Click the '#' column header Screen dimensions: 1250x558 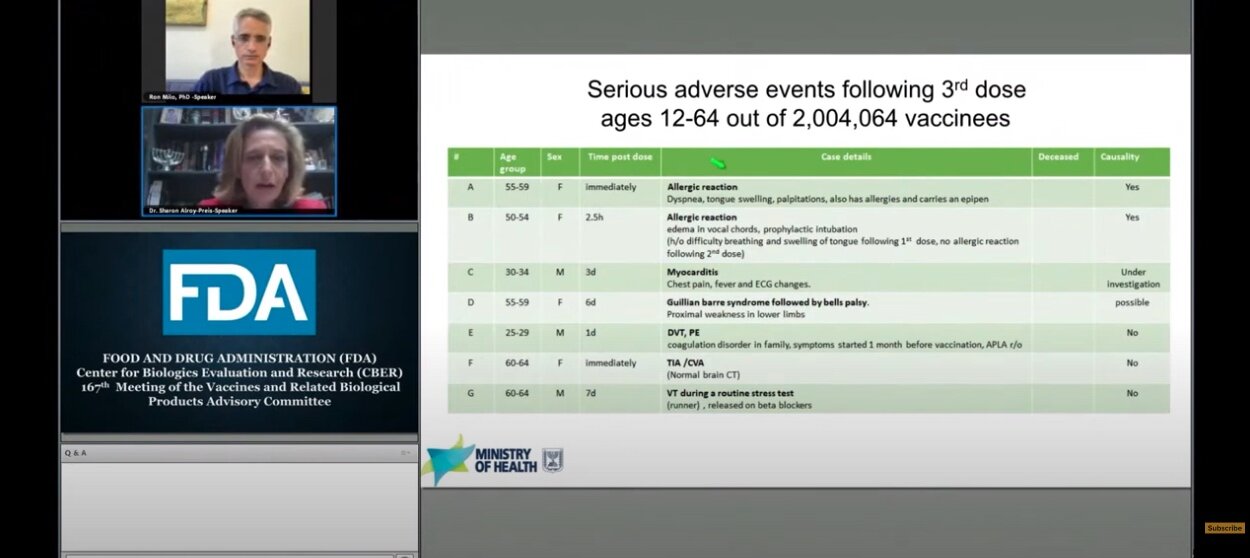(456, 157)
